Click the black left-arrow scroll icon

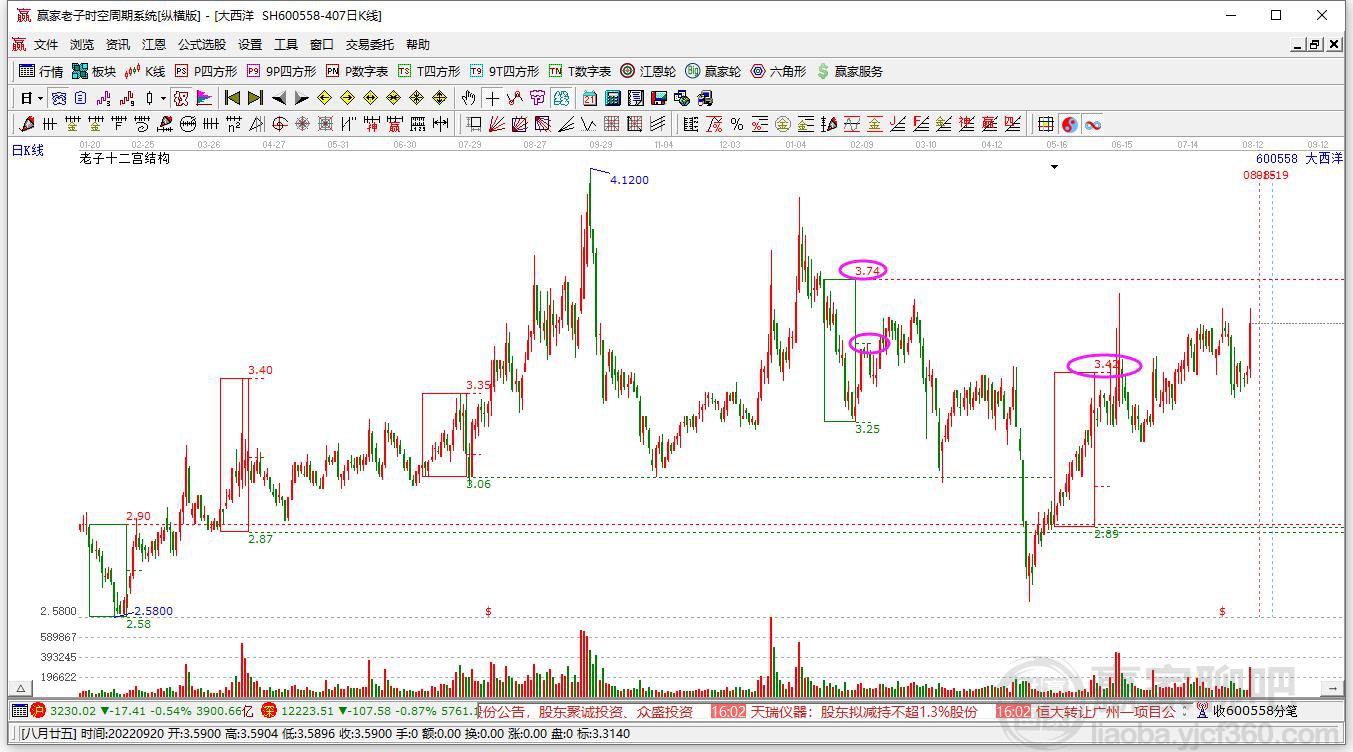pos(279,98)
